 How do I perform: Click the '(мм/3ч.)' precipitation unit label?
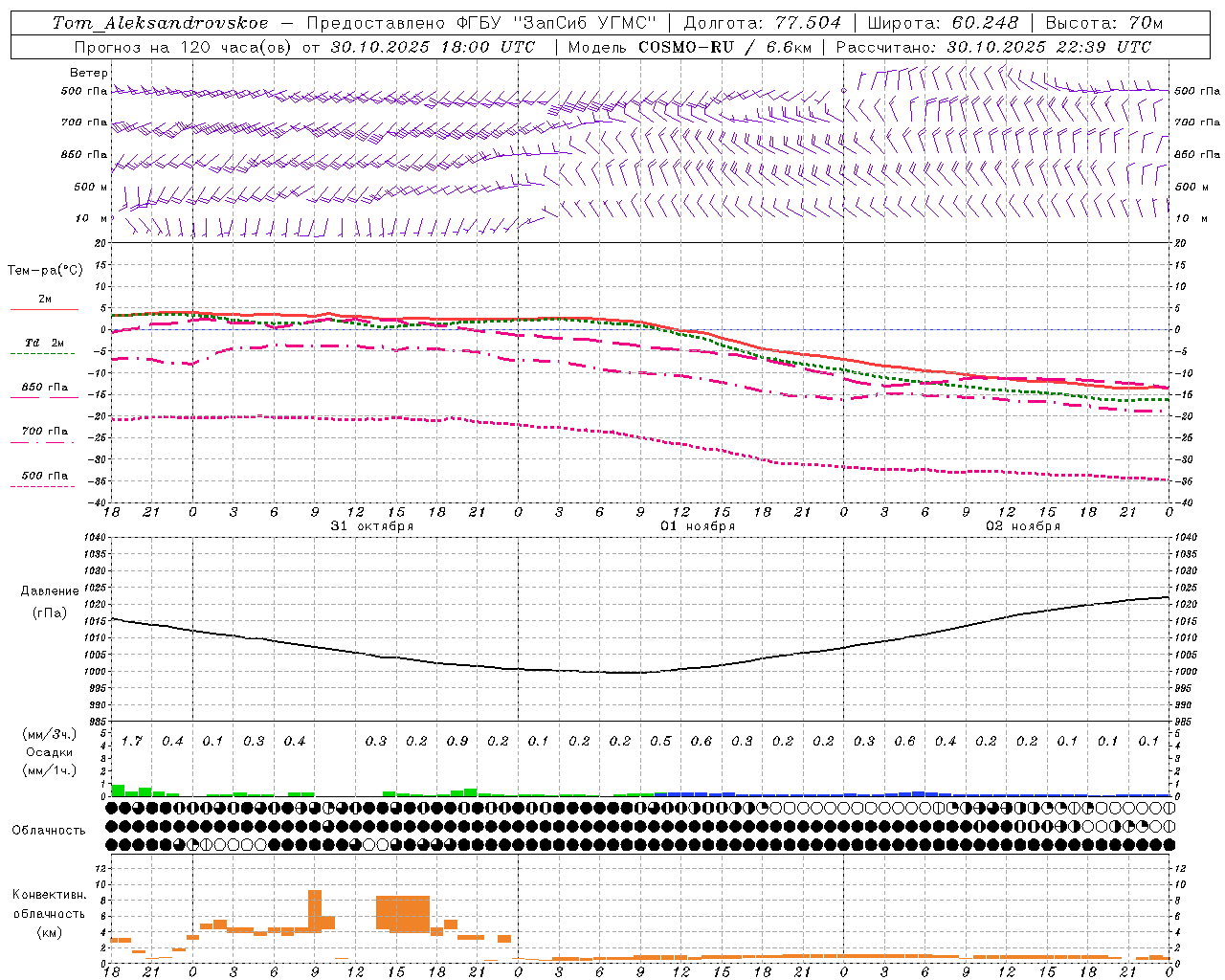tap(50, 735)
